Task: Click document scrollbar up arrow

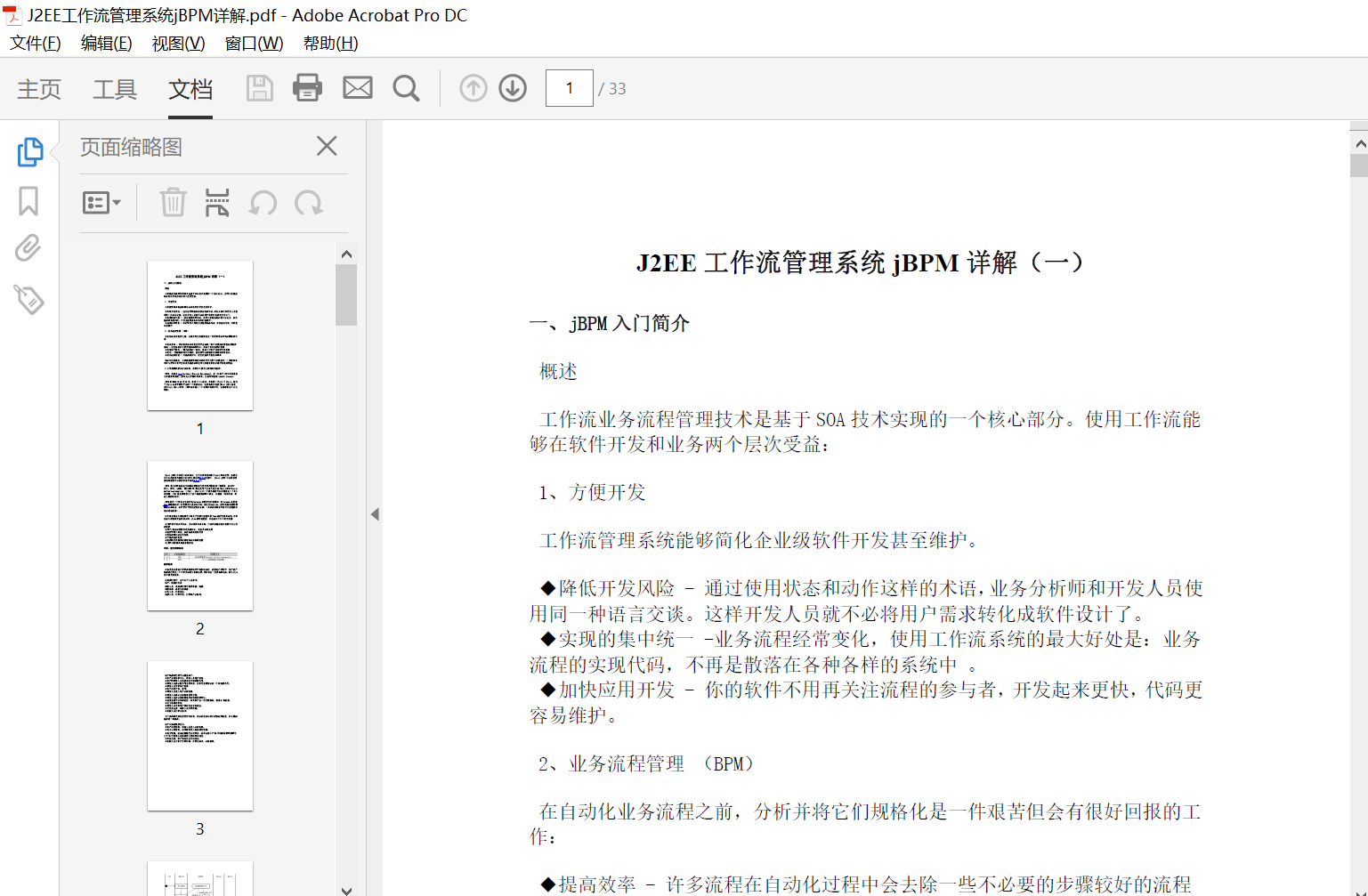Action: pos(1359,142)
